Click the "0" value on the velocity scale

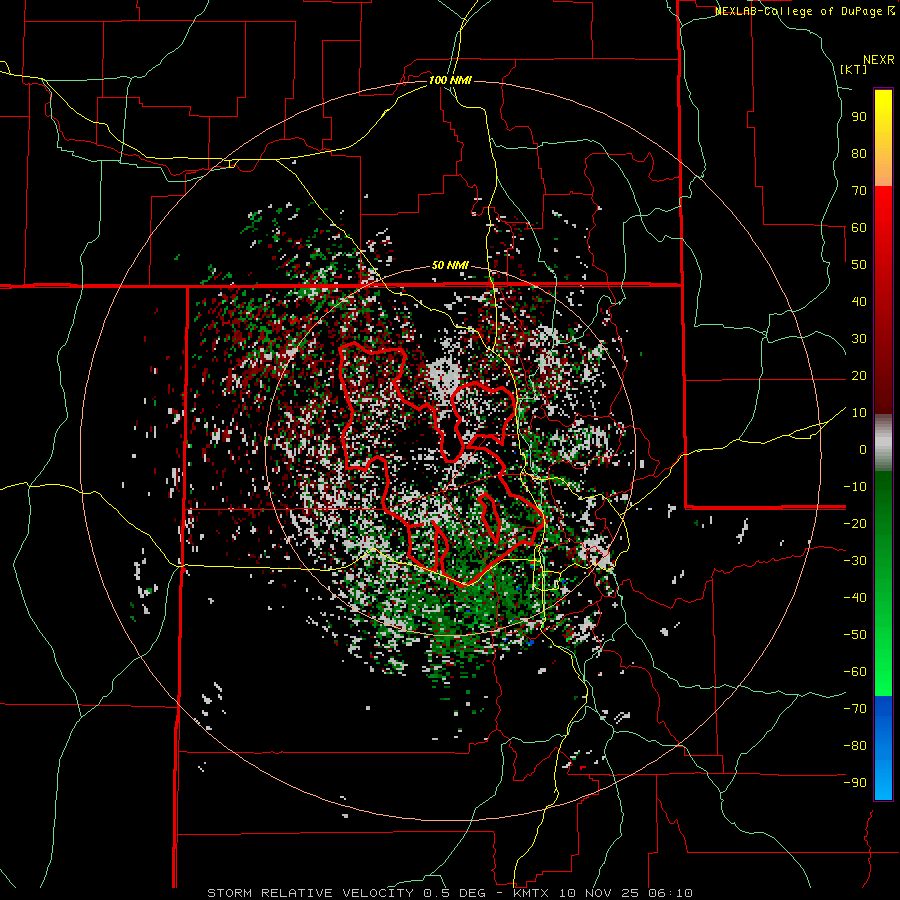863,449
